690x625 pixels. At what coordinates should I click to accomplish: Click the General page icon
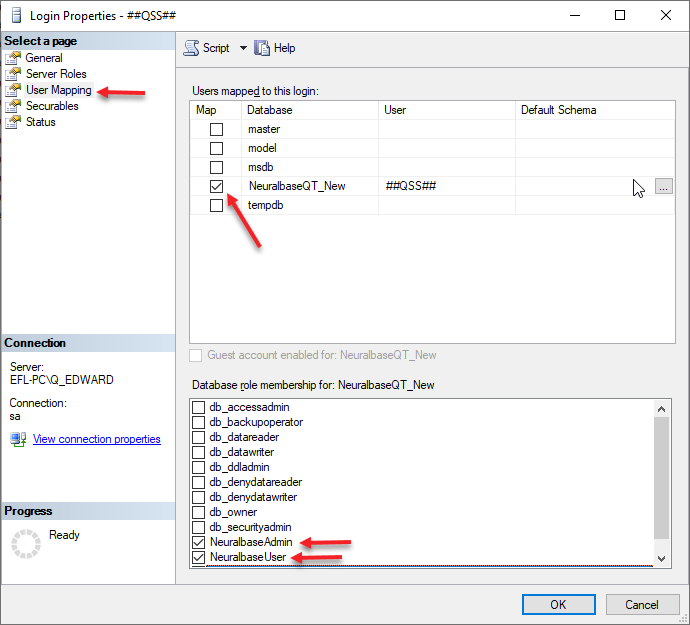(x=13, y=58)
